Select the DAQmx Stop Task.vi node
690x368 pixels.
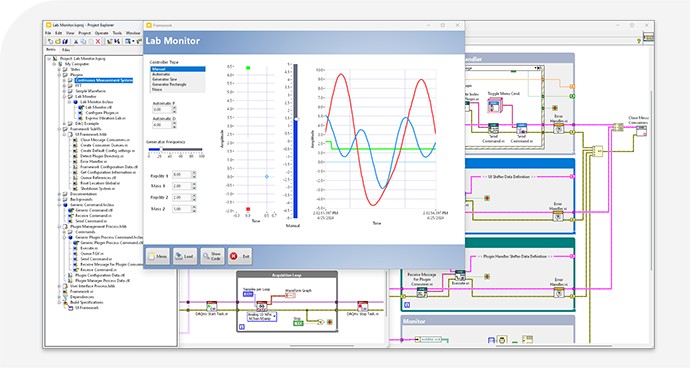[x=362, y=307]
